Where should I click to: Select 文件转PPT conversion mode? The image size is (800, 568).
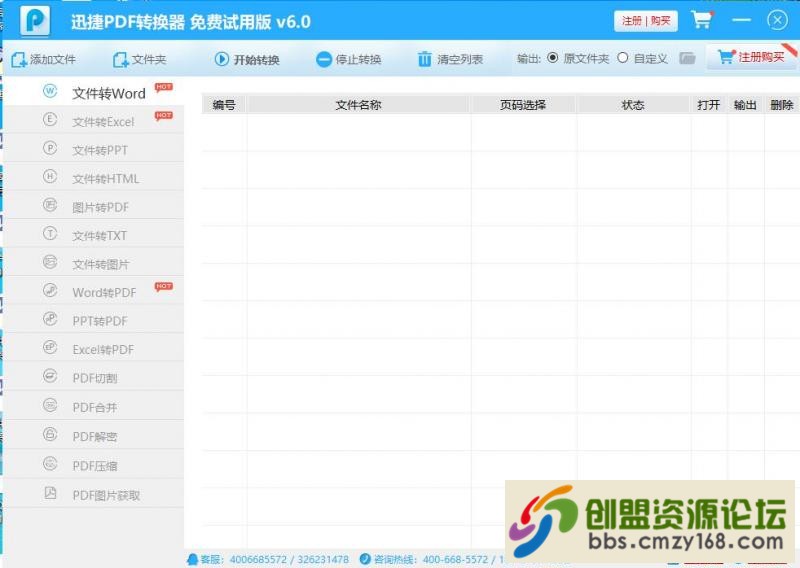94,150
